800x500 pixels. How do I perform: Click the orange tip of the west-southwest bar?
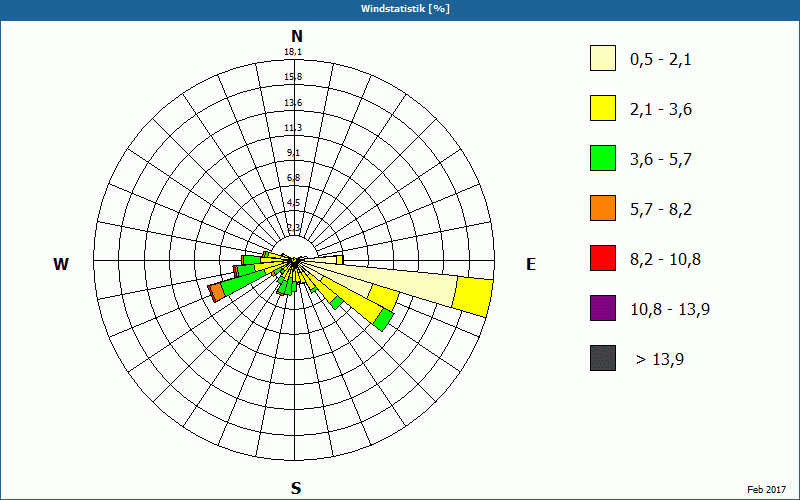tap(217, 292)
